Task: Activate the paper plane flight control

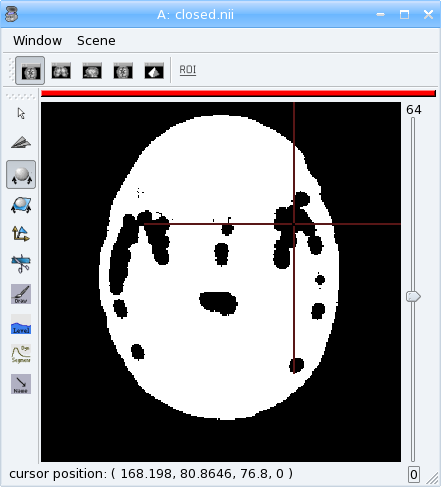Action: tap(21, 143)
